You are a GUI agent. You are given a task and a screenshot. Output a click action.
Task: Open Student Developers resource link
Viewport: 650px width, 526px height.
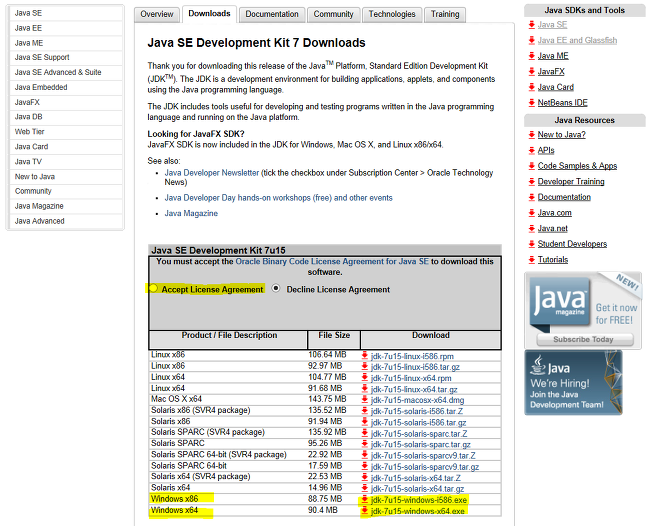[572, 244]
